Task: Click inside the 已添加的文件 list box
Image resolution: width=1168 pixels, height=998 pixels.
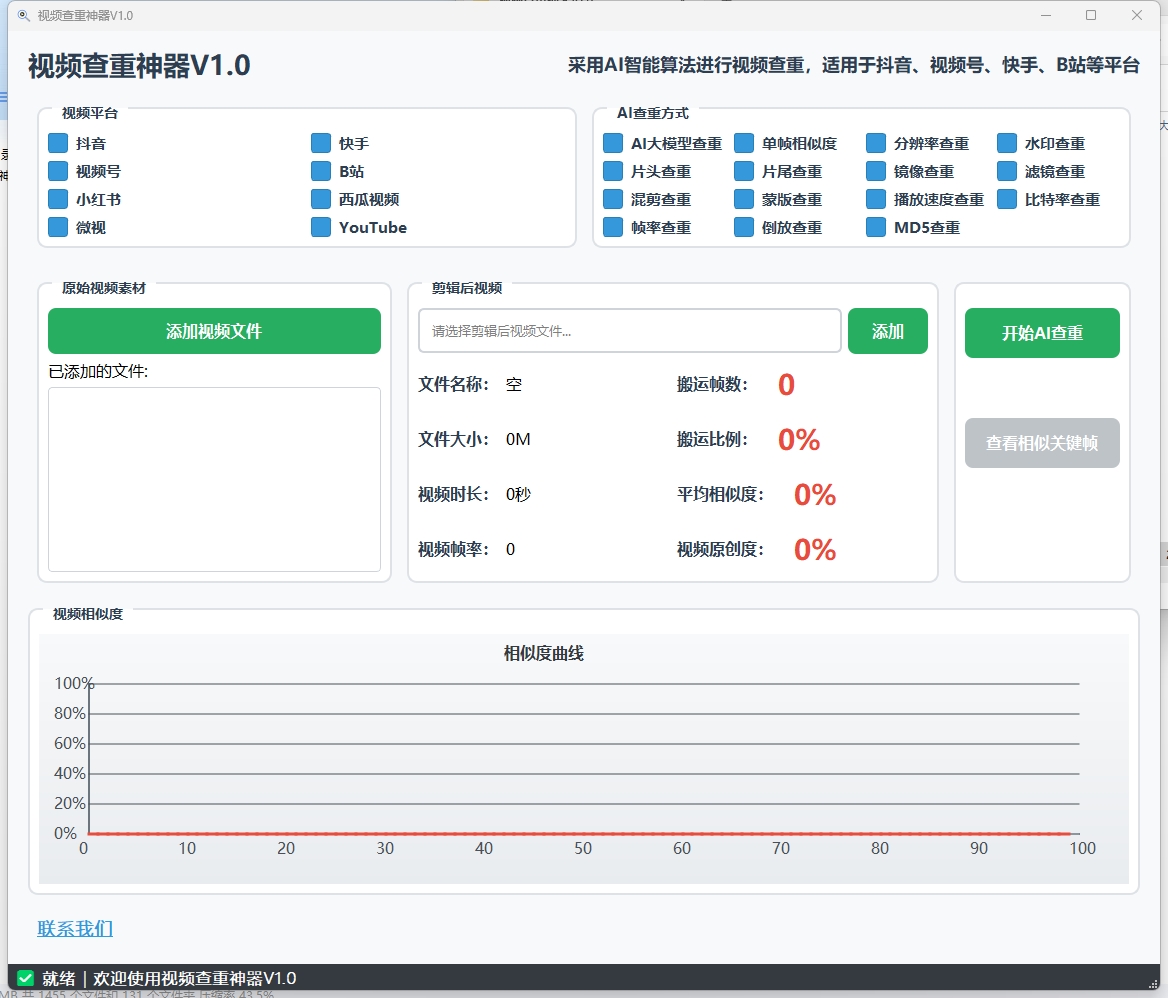Action: [214, 479]
